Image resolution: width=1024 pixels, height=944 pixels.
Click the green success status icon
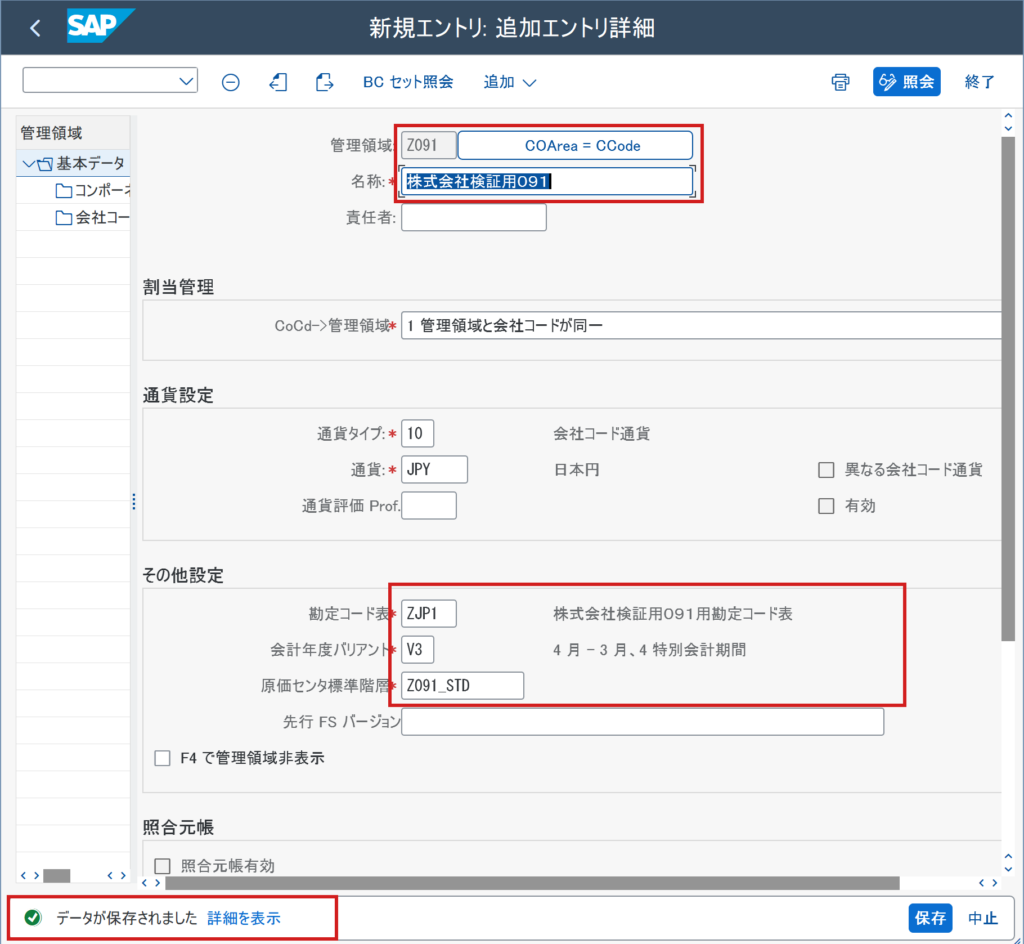coord(33,918)
